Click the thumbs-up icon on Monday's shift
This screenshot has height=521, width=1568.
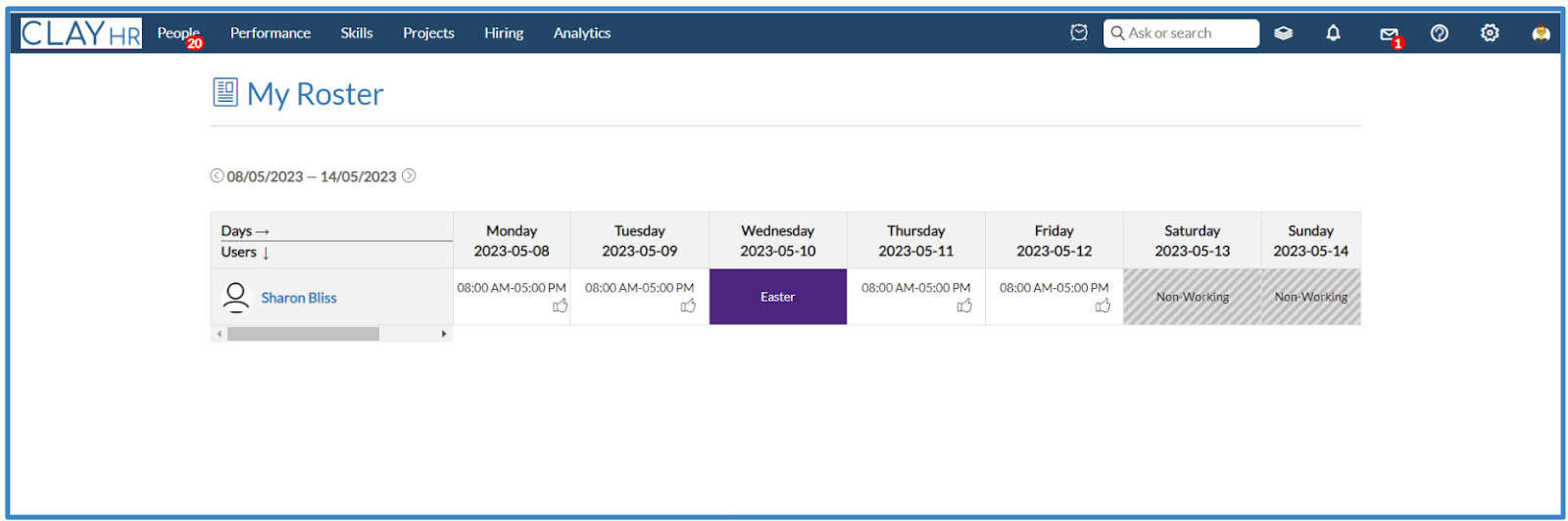click(560, 307)
